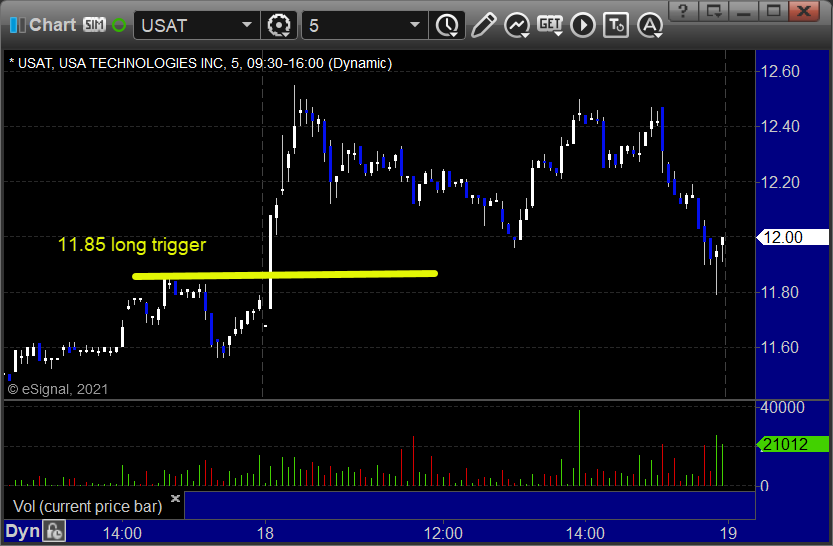Screen dimensions: 833x546
Task: Toggle the SIM mode badge
Action: click(94, 25)
